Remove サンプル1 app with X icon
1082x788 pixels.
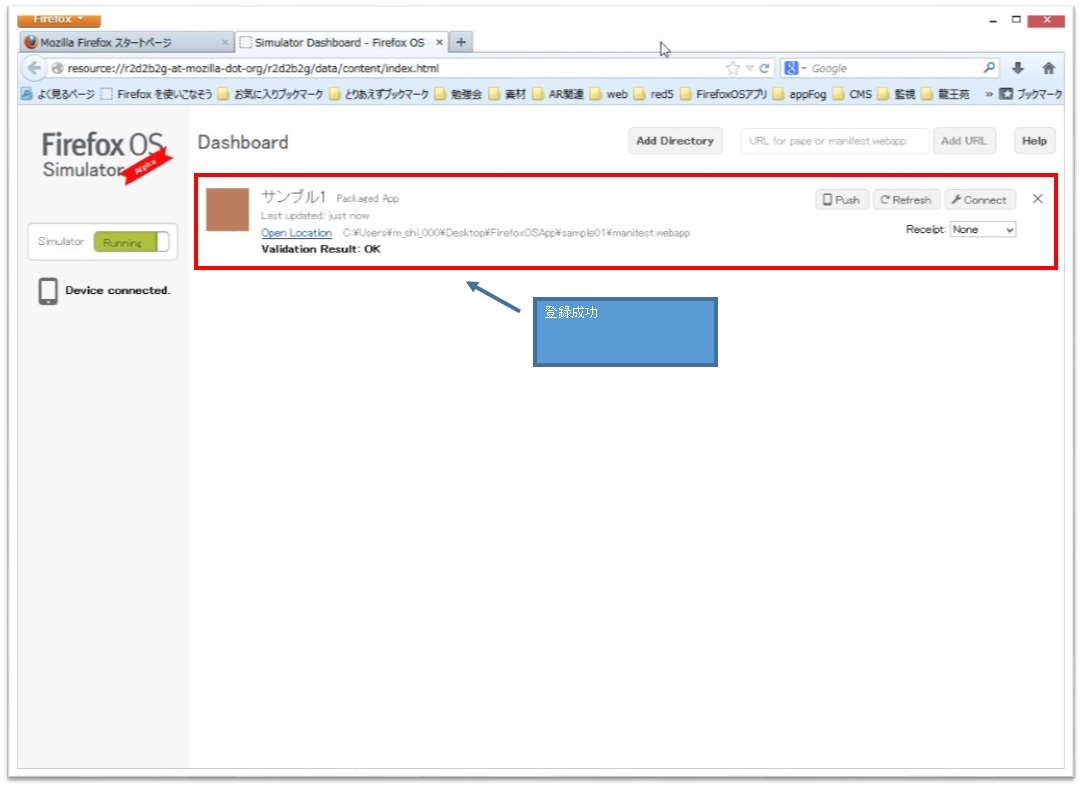[x=1037, y=199]
